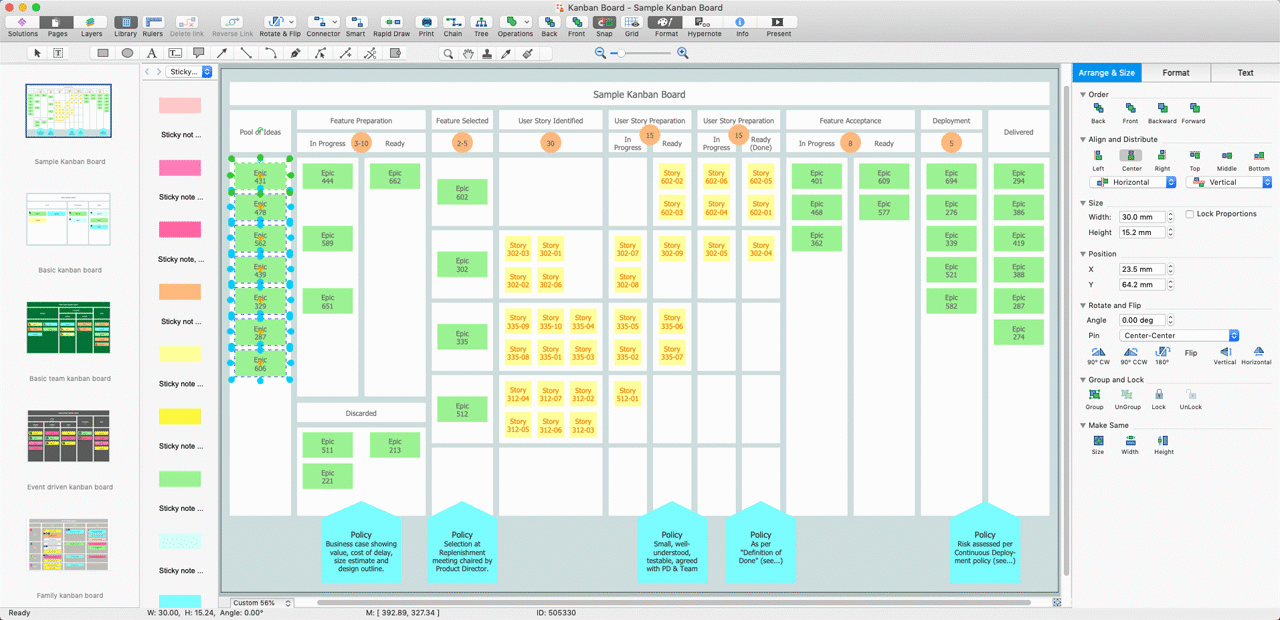Screen dimensions: 1280x620
Task: Click the Angle input field
Action: 1142,320
